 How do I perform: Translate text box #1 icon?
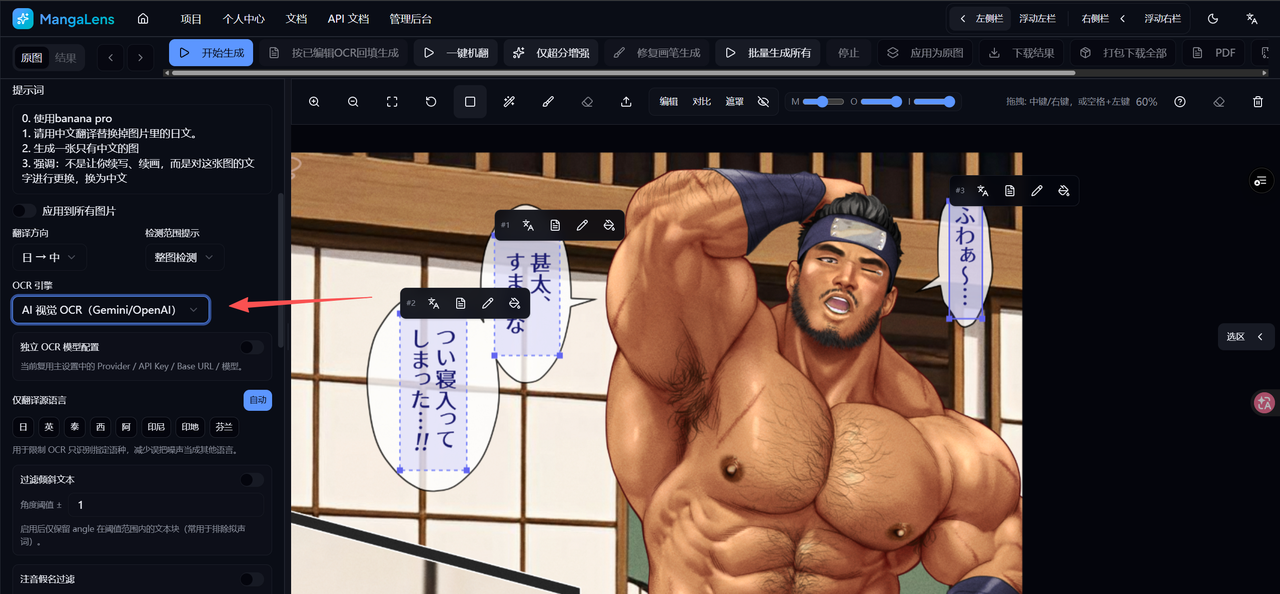(528, 225)
